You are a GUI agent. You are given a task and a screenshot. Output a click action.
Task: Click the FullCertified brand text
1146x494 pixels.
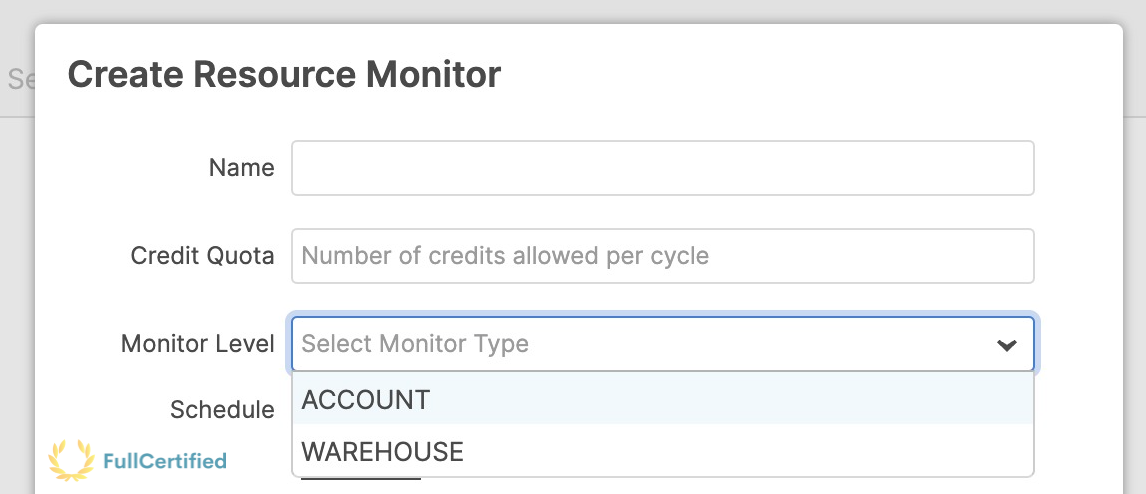pos(165,461)
